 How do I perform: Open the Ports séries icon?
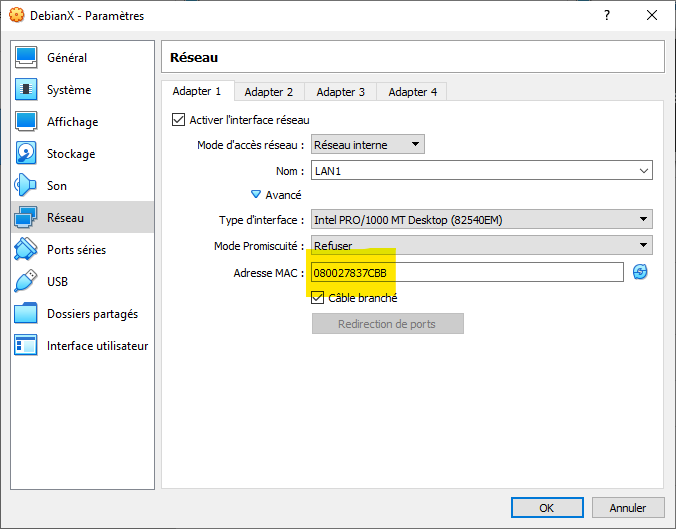click(x=26, y=249)
